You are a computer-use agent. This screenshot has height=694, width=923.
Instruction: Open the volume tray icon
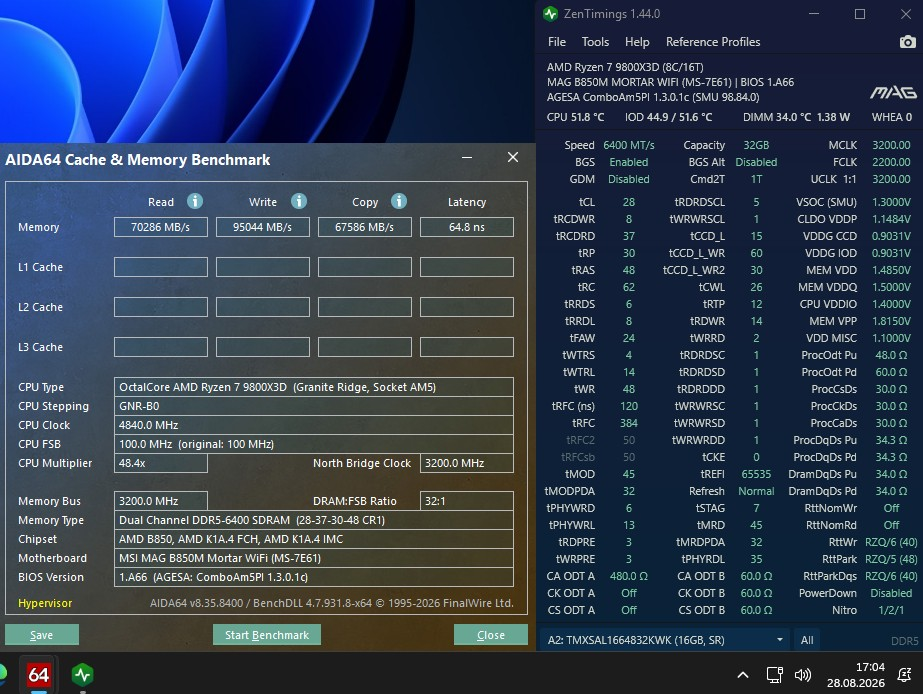tap(803, 675)
